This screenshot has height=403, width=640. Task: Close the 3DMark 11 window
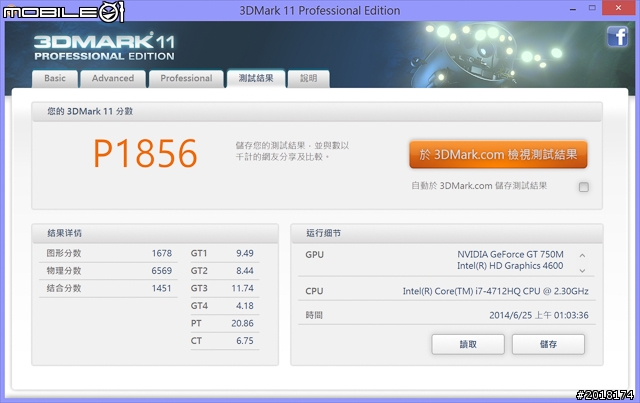(x=619, y=8)
